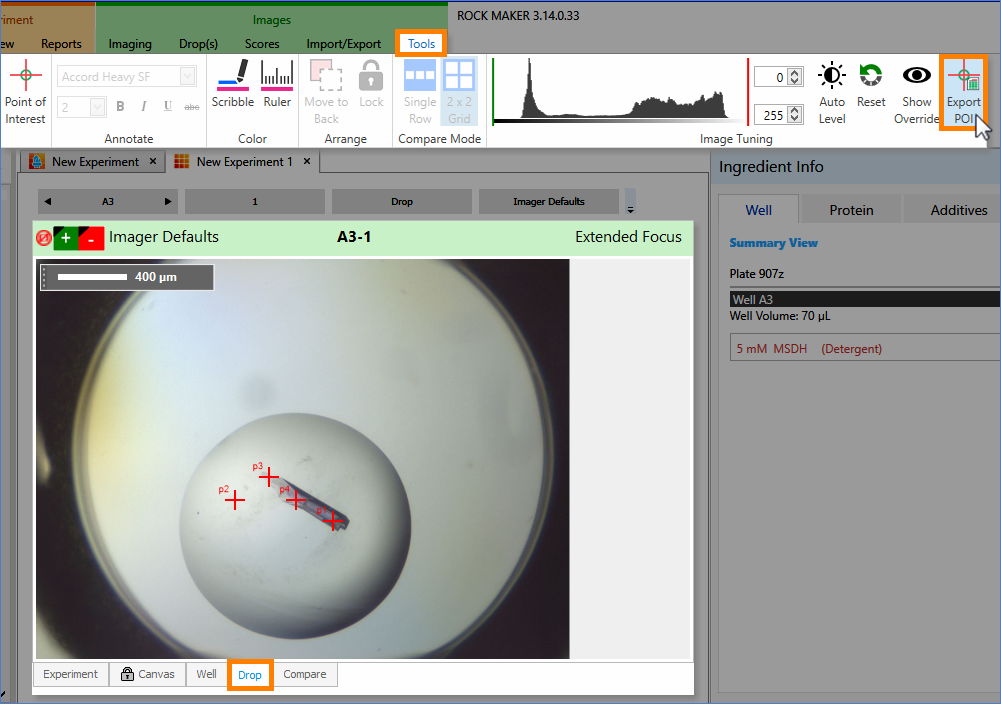Go to the previous well with left arrow
The height and width of the screenshot is (704, 1001).
pos(47,202)
